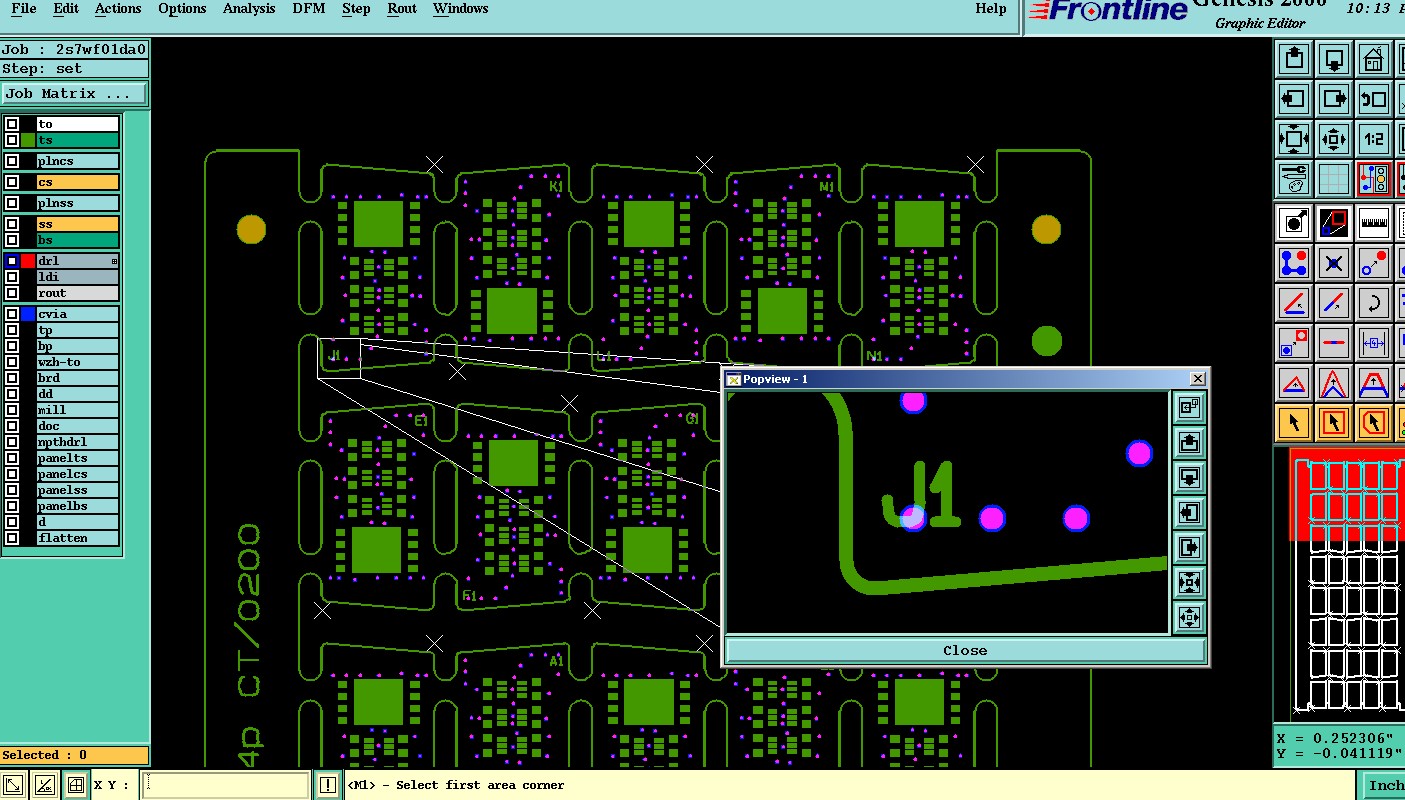Image resolution: width=1405 pixels, height=800 pixels.
Task: Click the Job Matrix ... button
Action: 74,94
